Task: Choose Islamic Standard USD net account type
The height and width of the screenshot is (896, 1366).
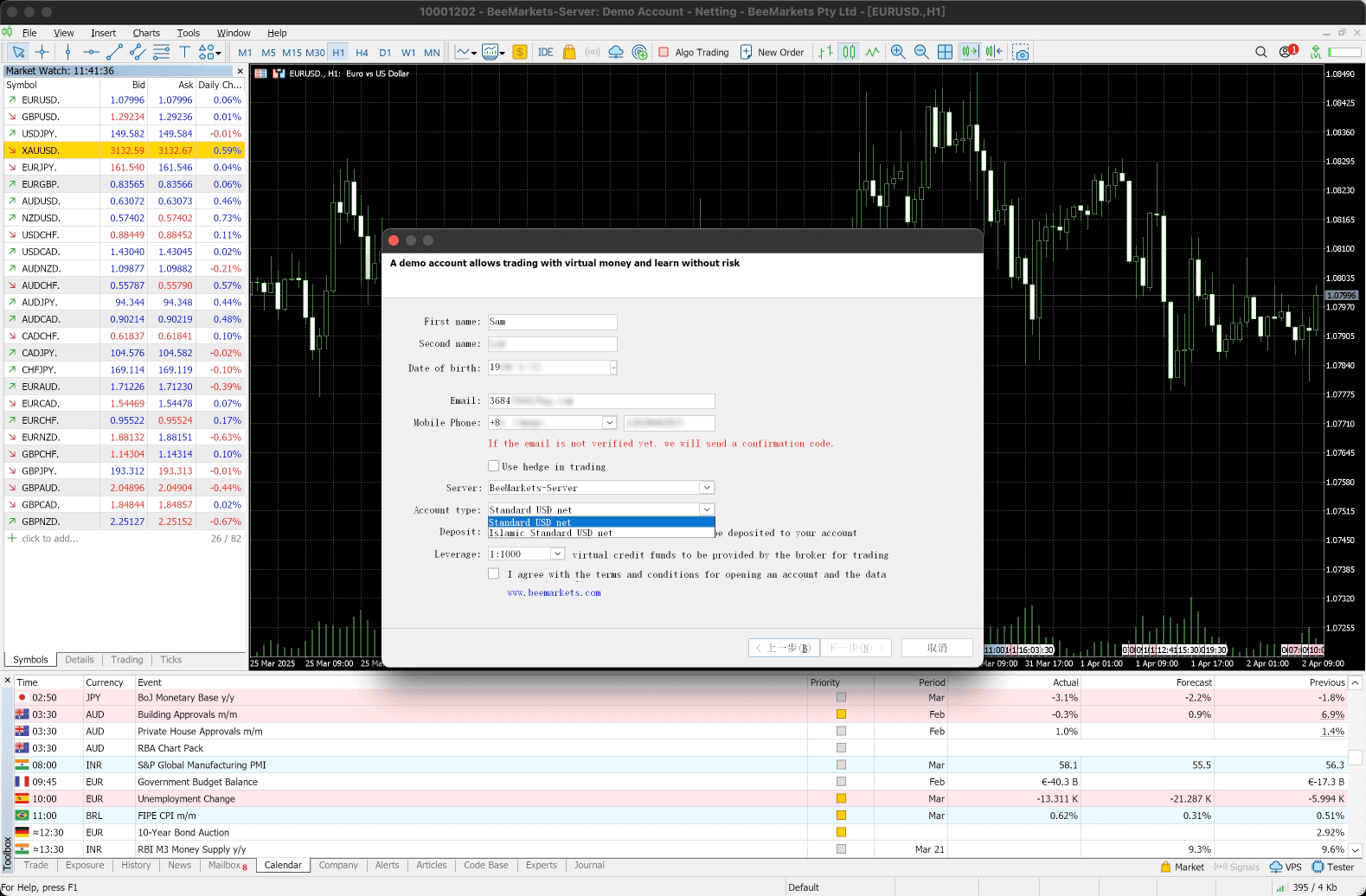Action: point(551,533)
